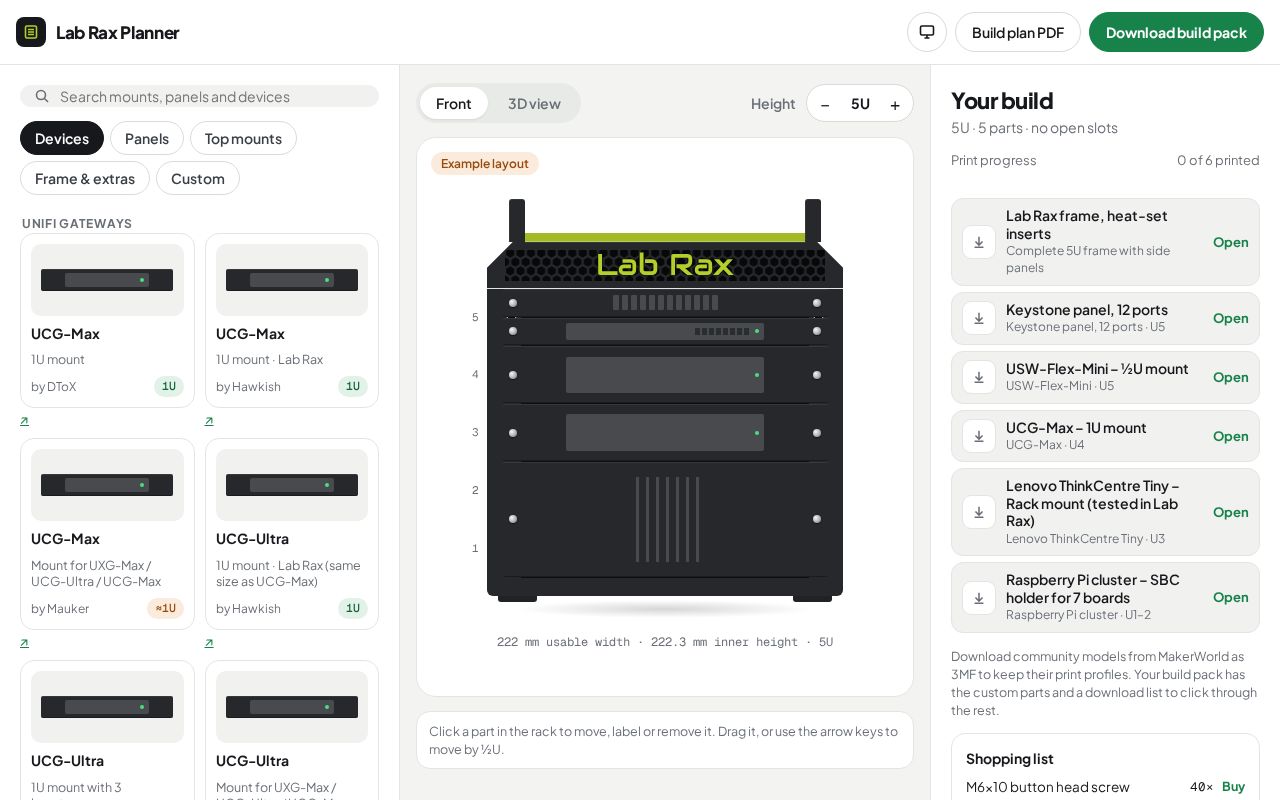
Task: Click Download build pack button
Action: (x=1176, y=32)
